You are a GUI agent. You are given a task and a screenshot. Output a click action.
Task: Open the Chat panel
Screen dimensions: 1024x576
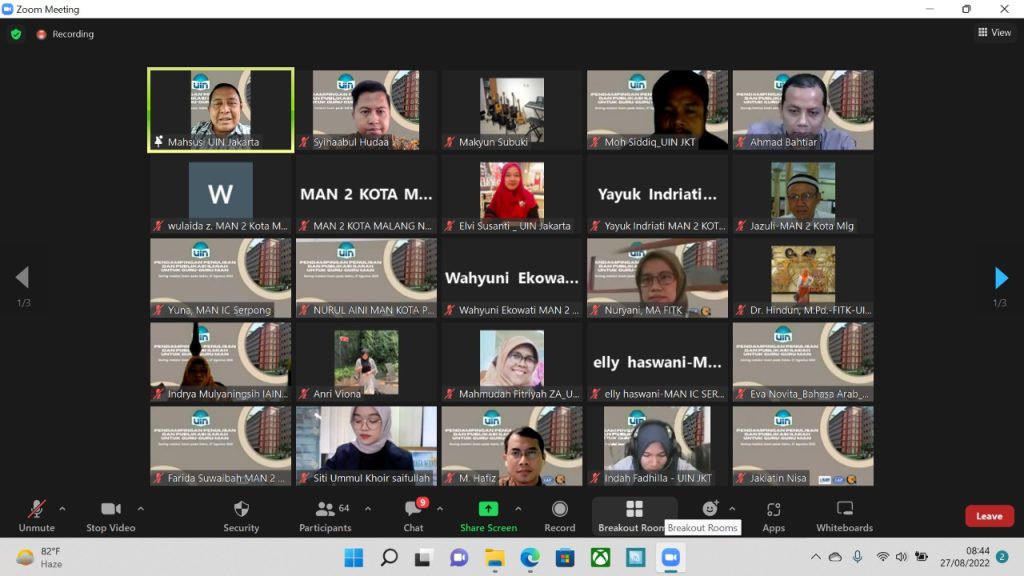413,515
